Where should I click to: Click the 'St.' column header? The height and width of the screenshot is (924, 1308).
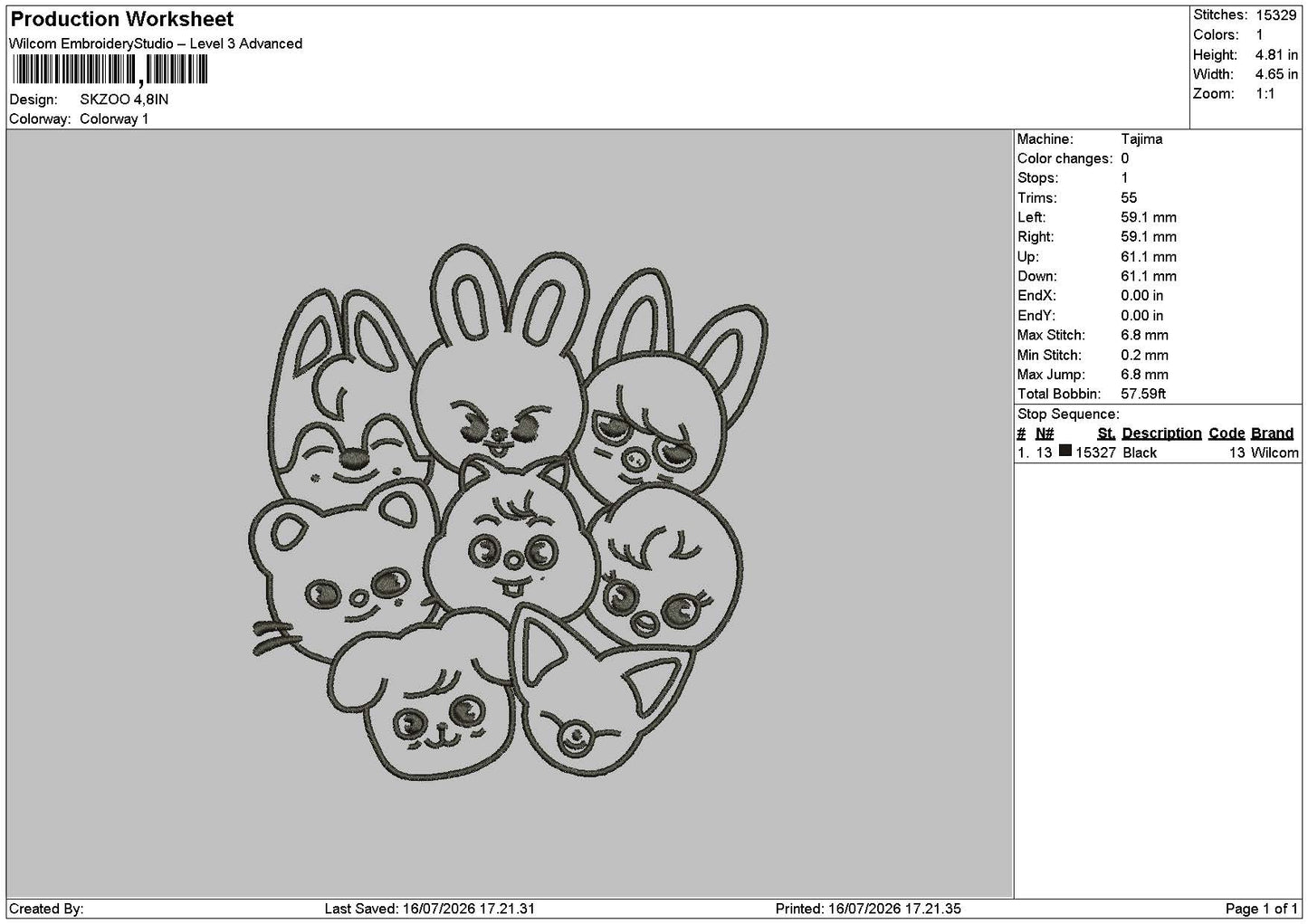(1106, 433)
